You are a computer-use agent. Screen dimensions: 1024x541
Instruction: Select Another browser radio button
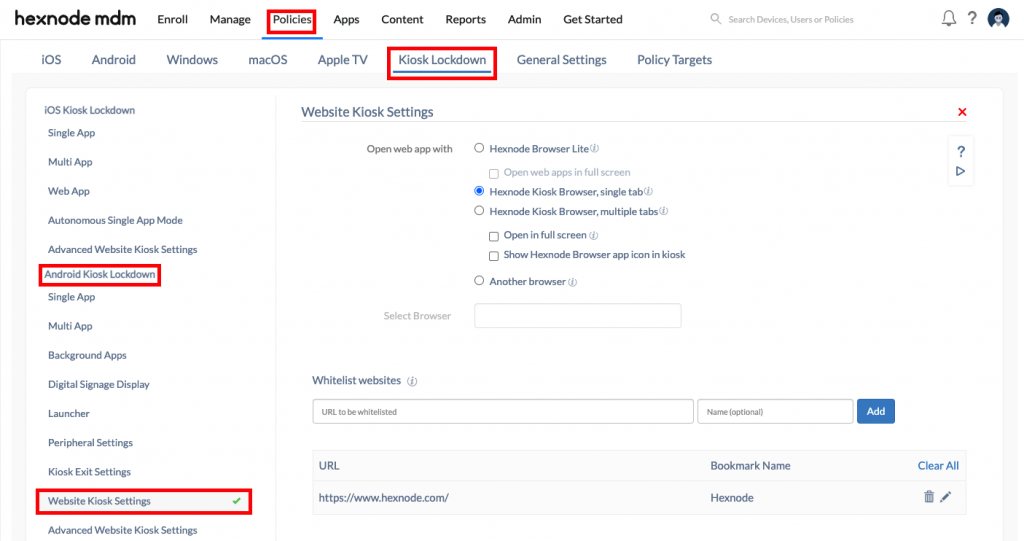coord(479,281)
